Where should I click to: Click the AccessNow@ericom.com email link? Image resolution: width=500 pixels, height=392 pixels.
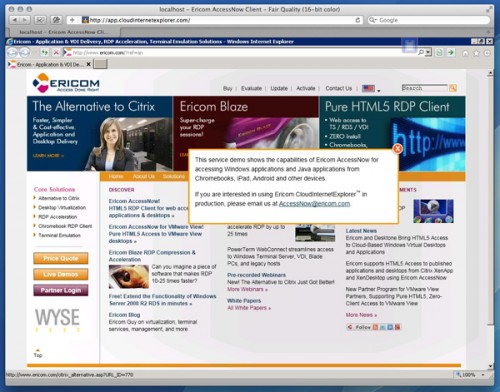pyautogui.click(x=314, y=203)
